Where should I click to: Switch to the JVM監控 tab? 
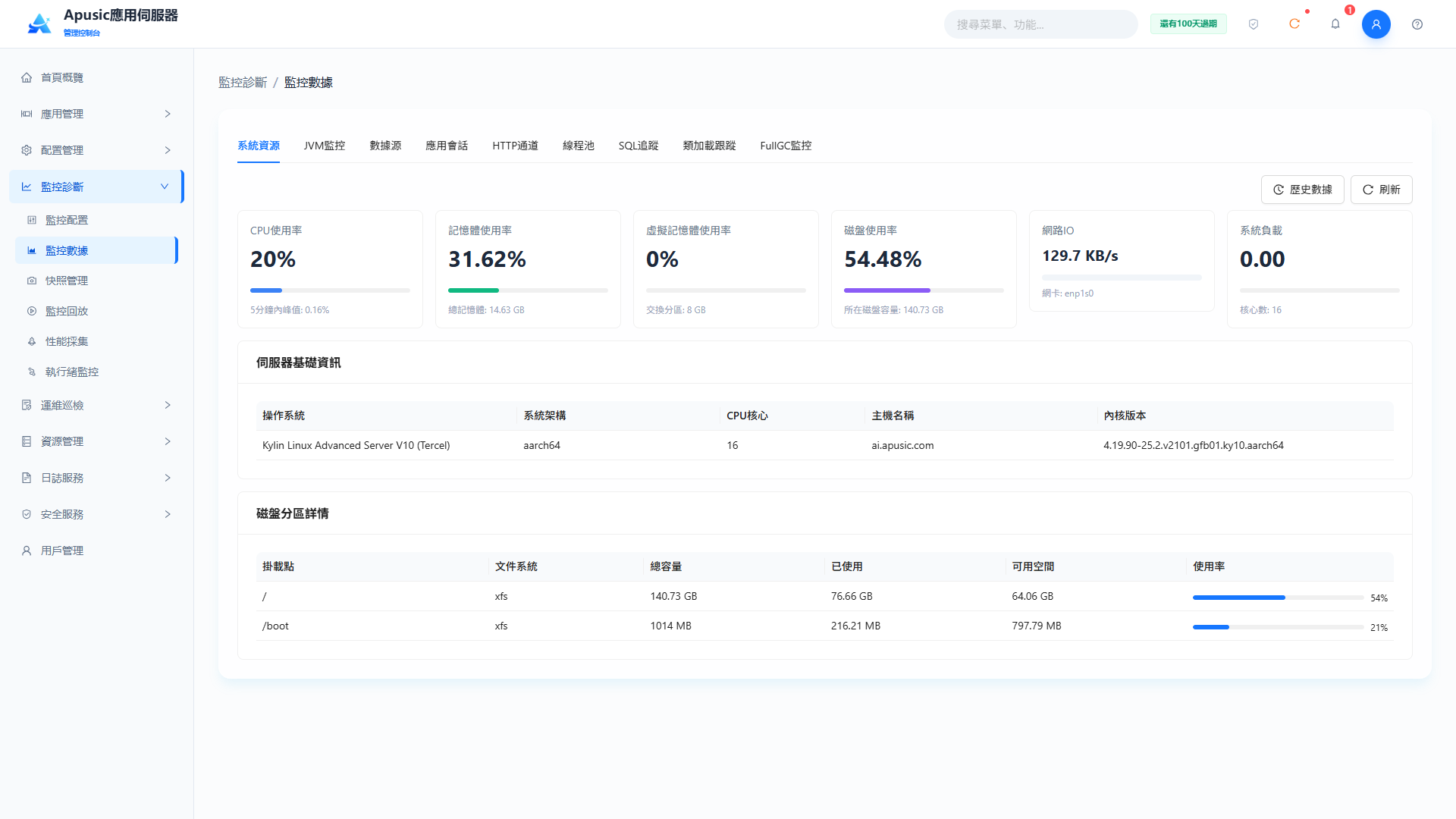(x=325, y=146)
